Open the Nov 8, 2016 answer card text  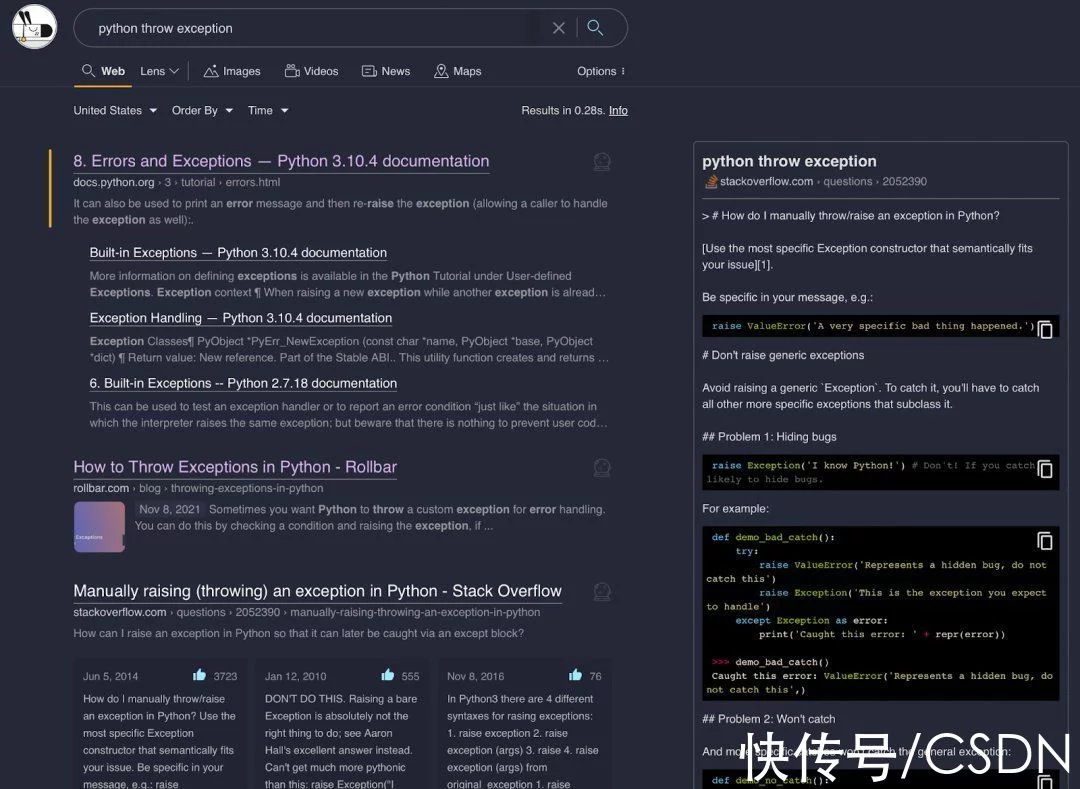(x=523, y=741)
